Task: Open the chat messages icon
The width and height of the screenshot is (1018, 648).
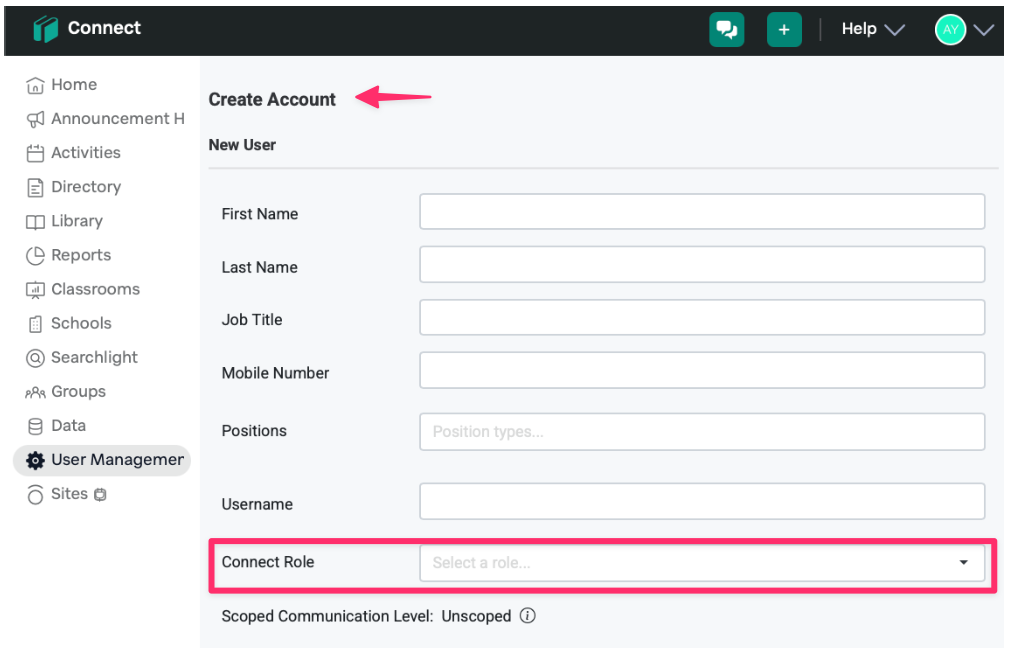Action: point(726,30)
